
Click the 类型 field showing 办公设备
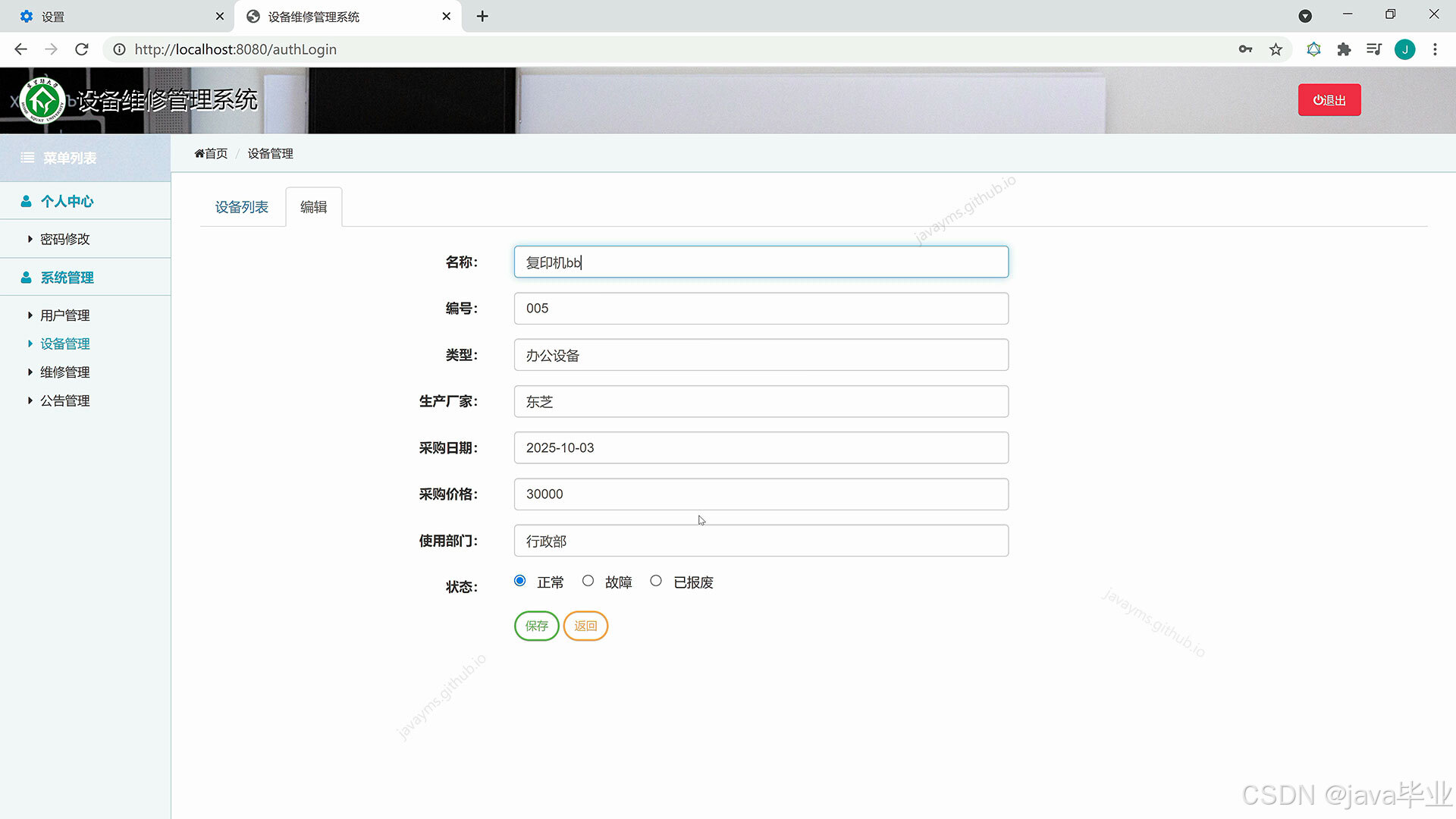pos(761,355)
